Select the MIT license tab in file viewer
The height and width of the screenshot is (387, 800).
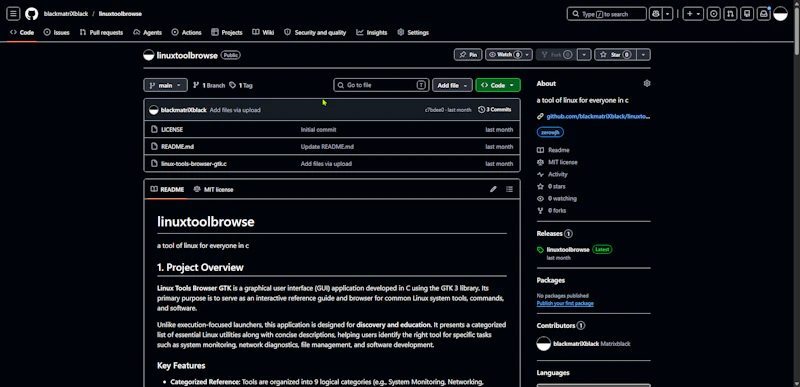pos(214,189)
